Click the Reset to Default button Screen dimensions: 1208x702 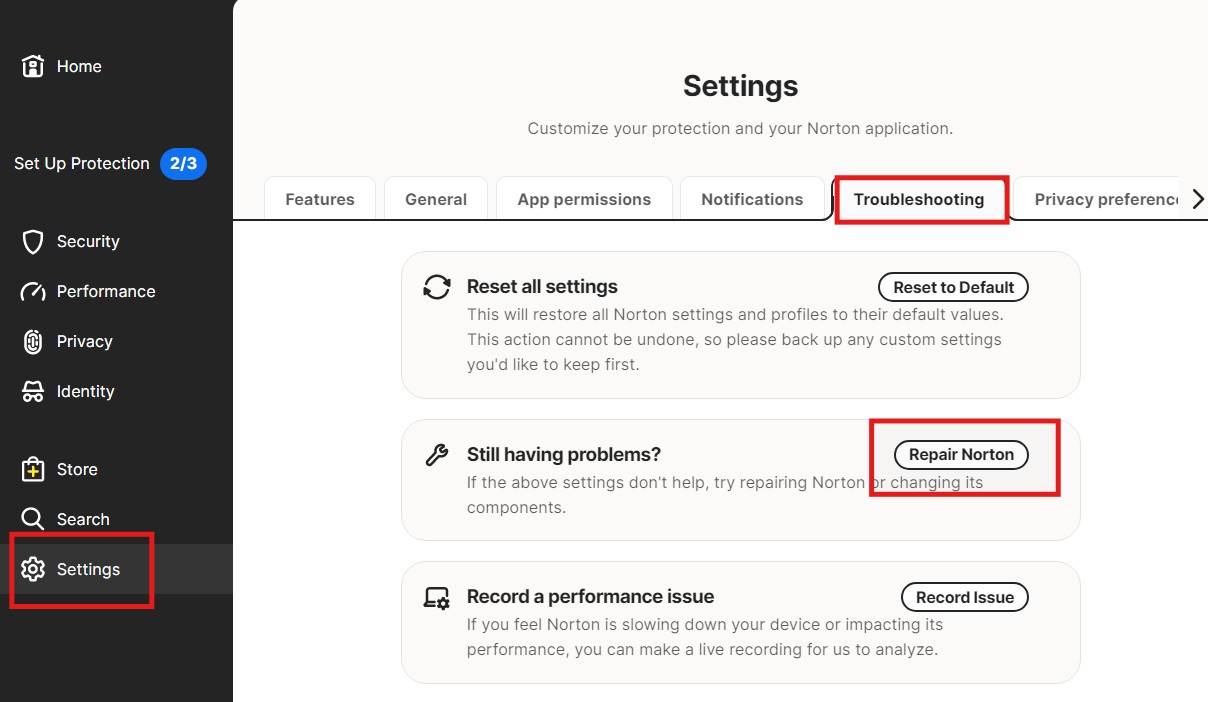(x=954, y=287)
